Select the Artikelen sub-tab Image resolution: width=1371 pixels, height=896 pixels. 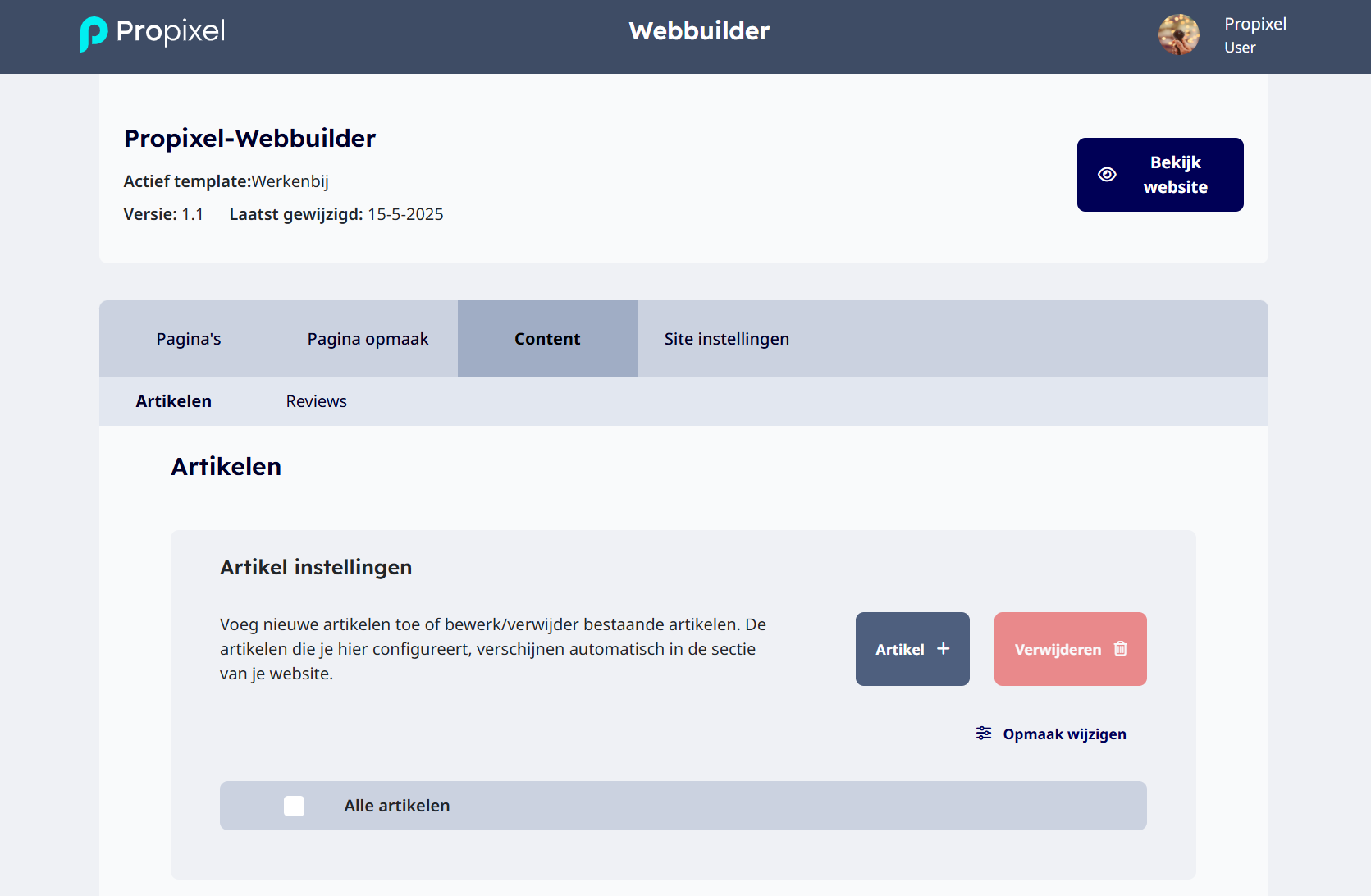tap(174, 401)
